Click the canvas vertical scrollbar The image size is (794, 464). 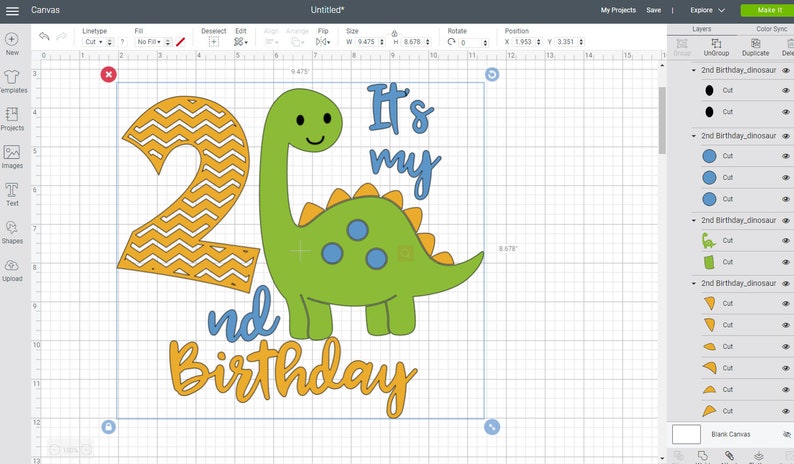coord(662,120)
